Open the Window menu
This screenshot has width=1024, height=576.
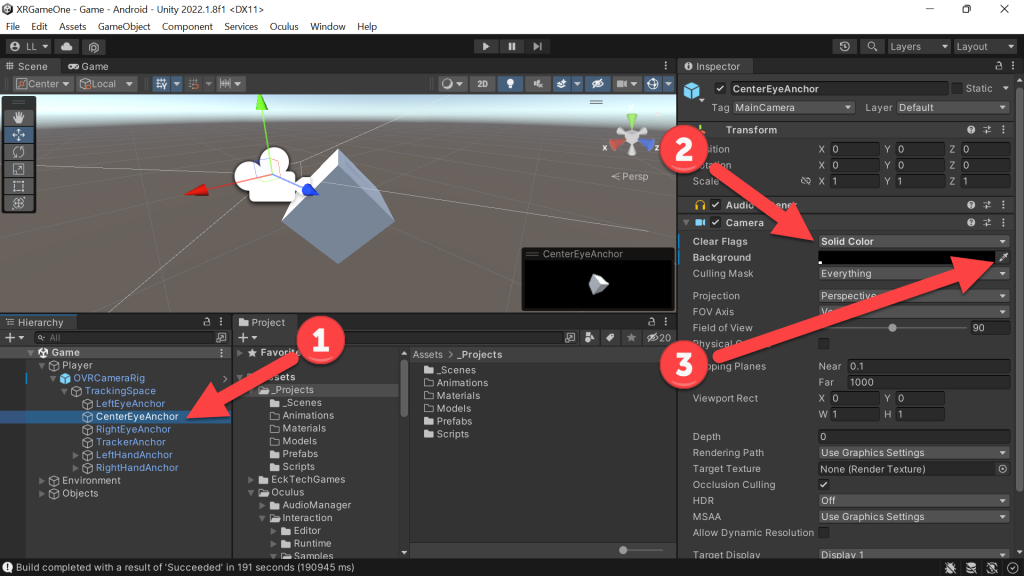(x=328, y=27)
